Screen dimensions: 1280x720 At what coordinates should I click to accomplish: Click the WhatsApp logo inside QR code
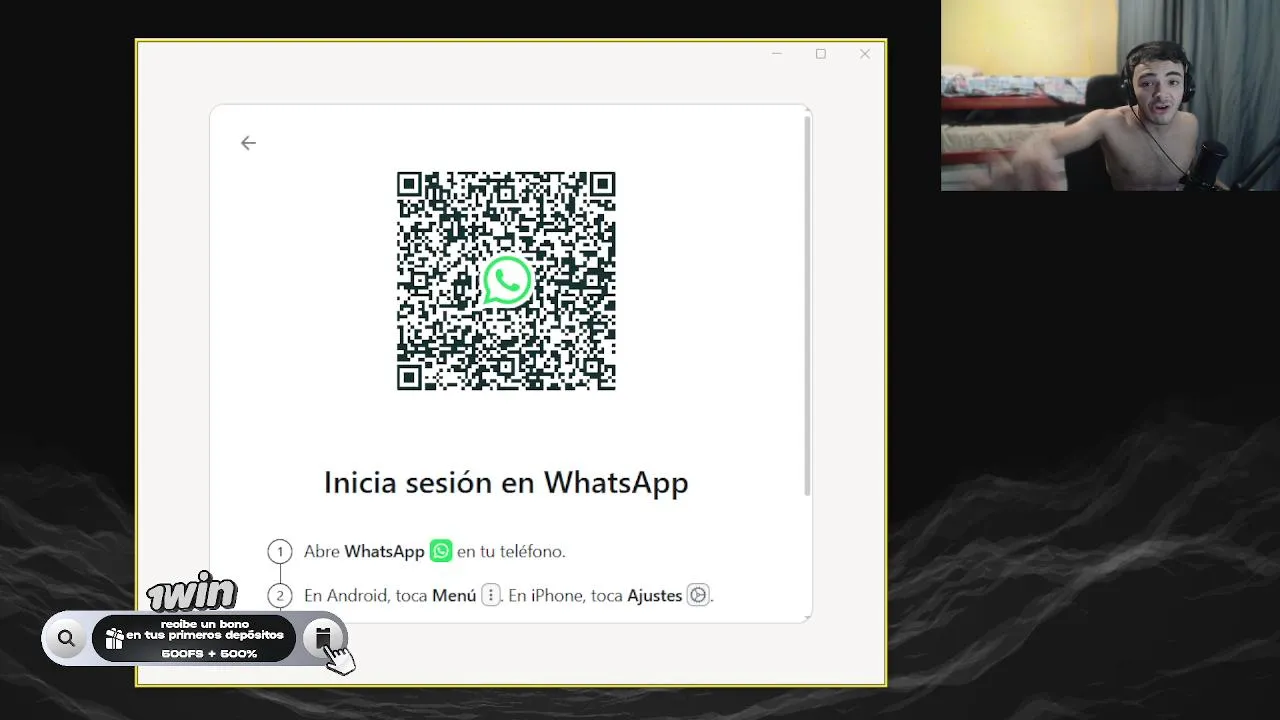[507, 281]
